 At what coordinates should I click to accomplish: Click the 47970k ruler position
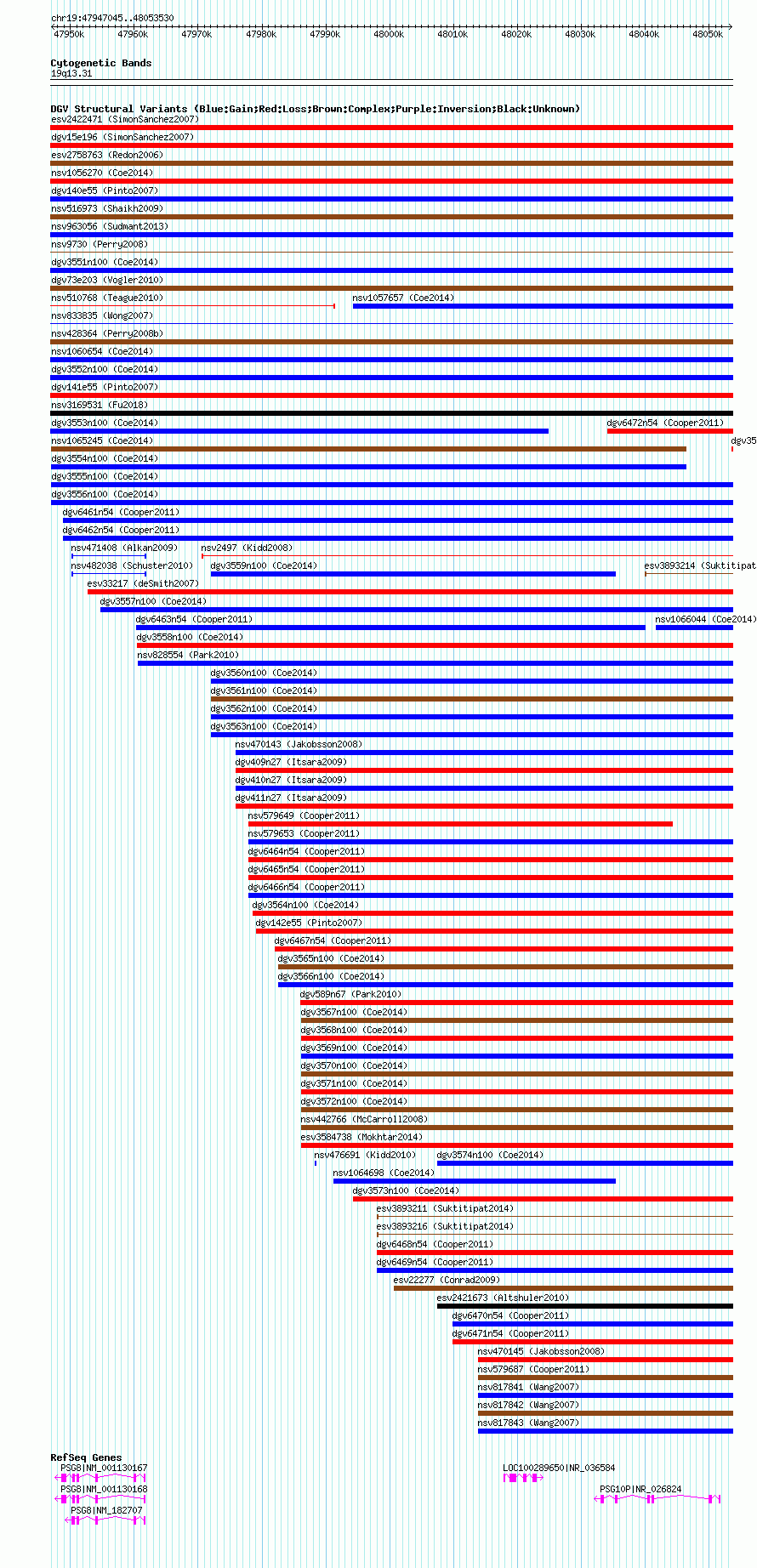click(x=196, y=34)
